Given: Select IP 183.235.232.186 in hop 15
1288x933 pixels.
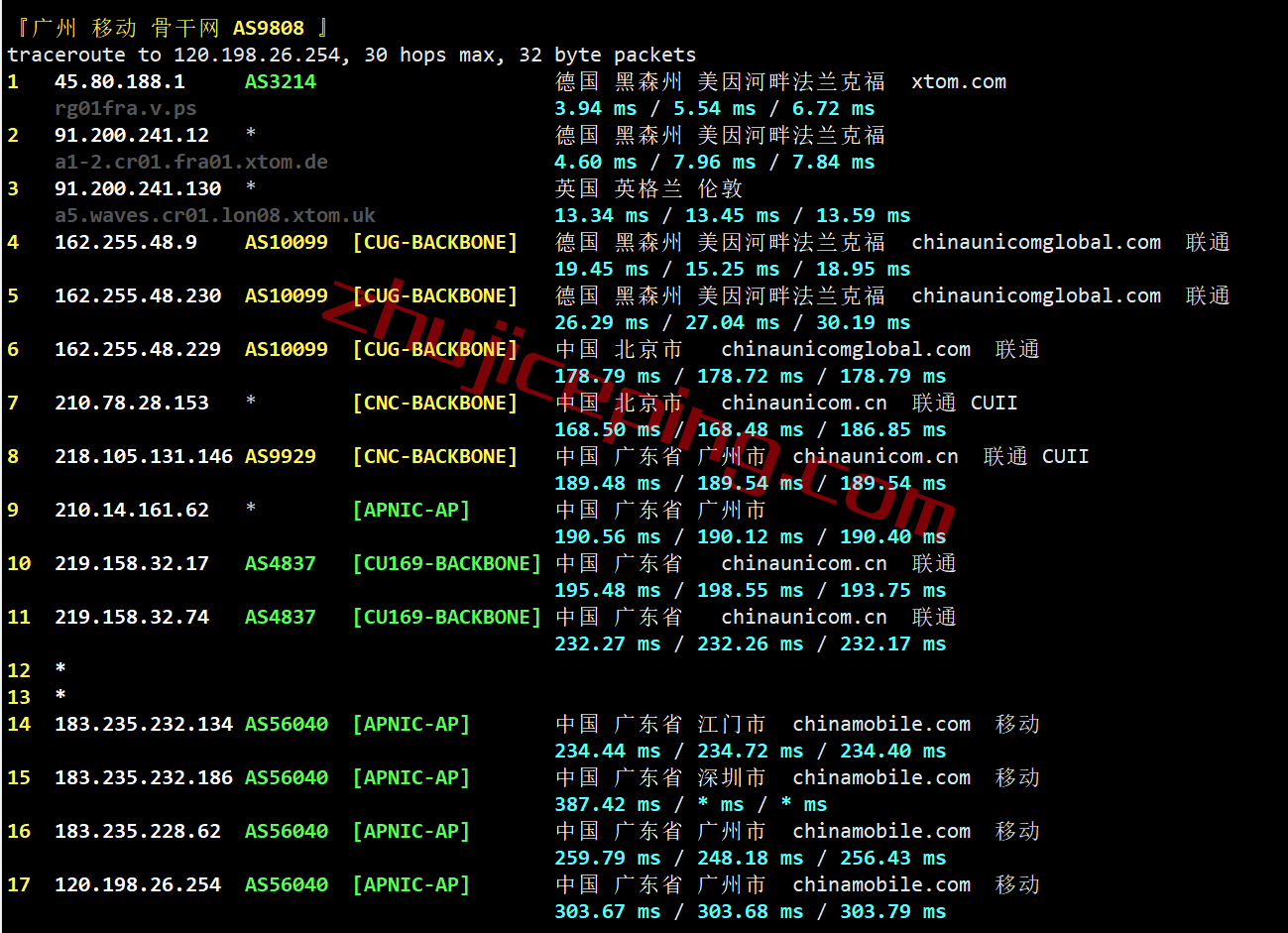Looking at the screenshot, I should 144,777.
